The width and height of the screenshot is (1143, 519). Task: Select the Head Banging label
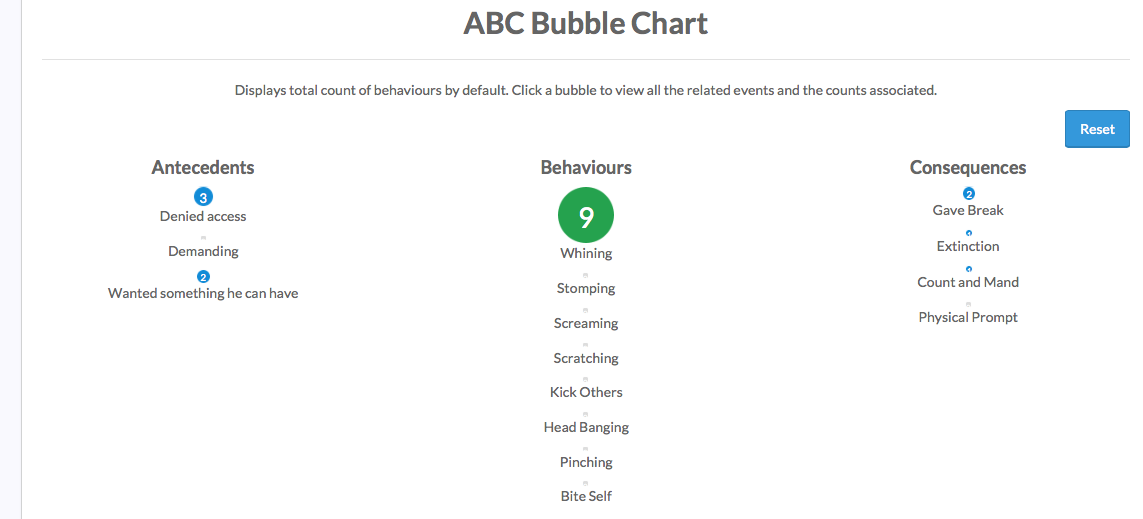[586, 427]
